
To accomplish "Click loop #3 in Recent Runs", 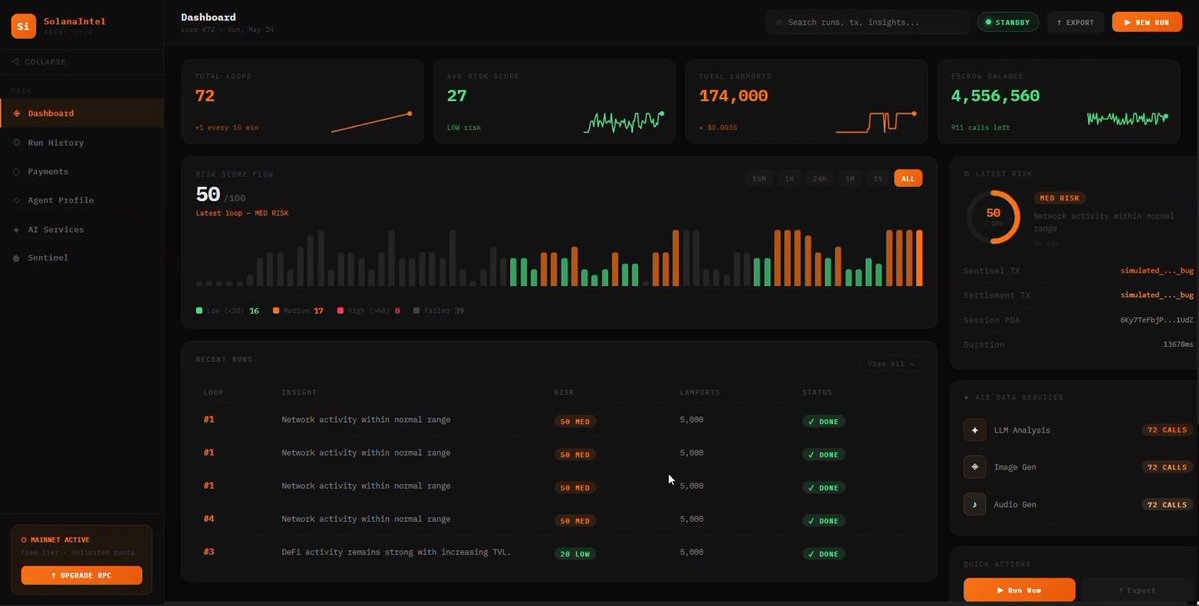I will (x=209, y=552).
